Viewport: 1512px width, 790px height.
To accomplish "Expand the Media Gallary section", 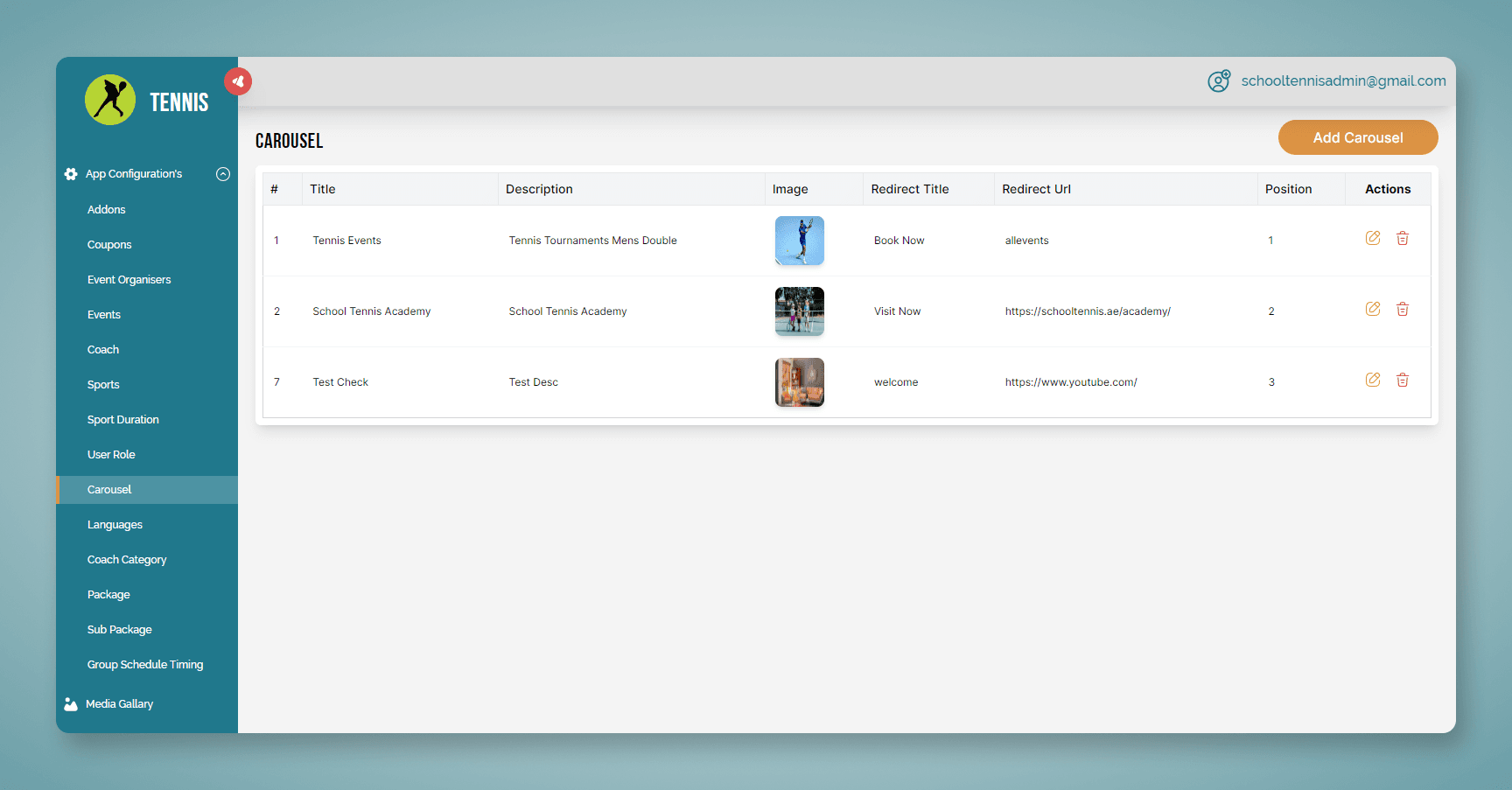I will pyautogui.click(x=119, y=704).
